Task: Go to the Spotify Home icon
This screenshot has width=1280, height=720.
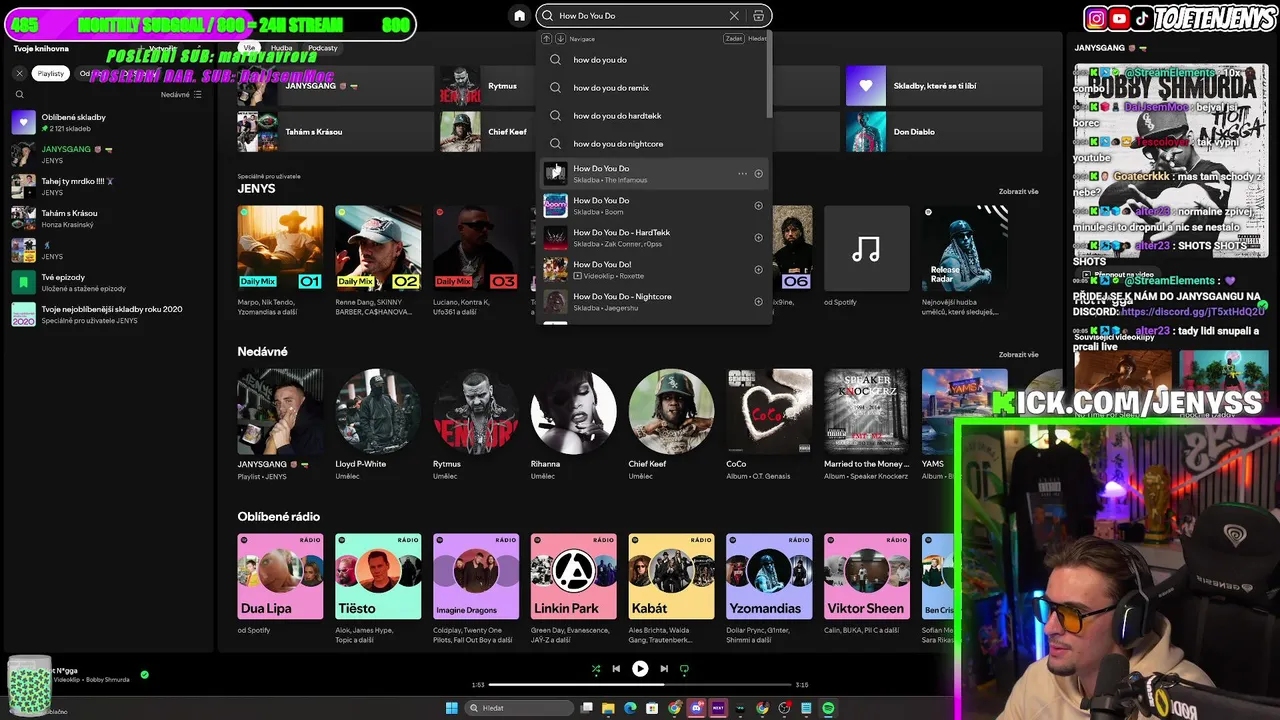Action: click(x=519, y=15)
